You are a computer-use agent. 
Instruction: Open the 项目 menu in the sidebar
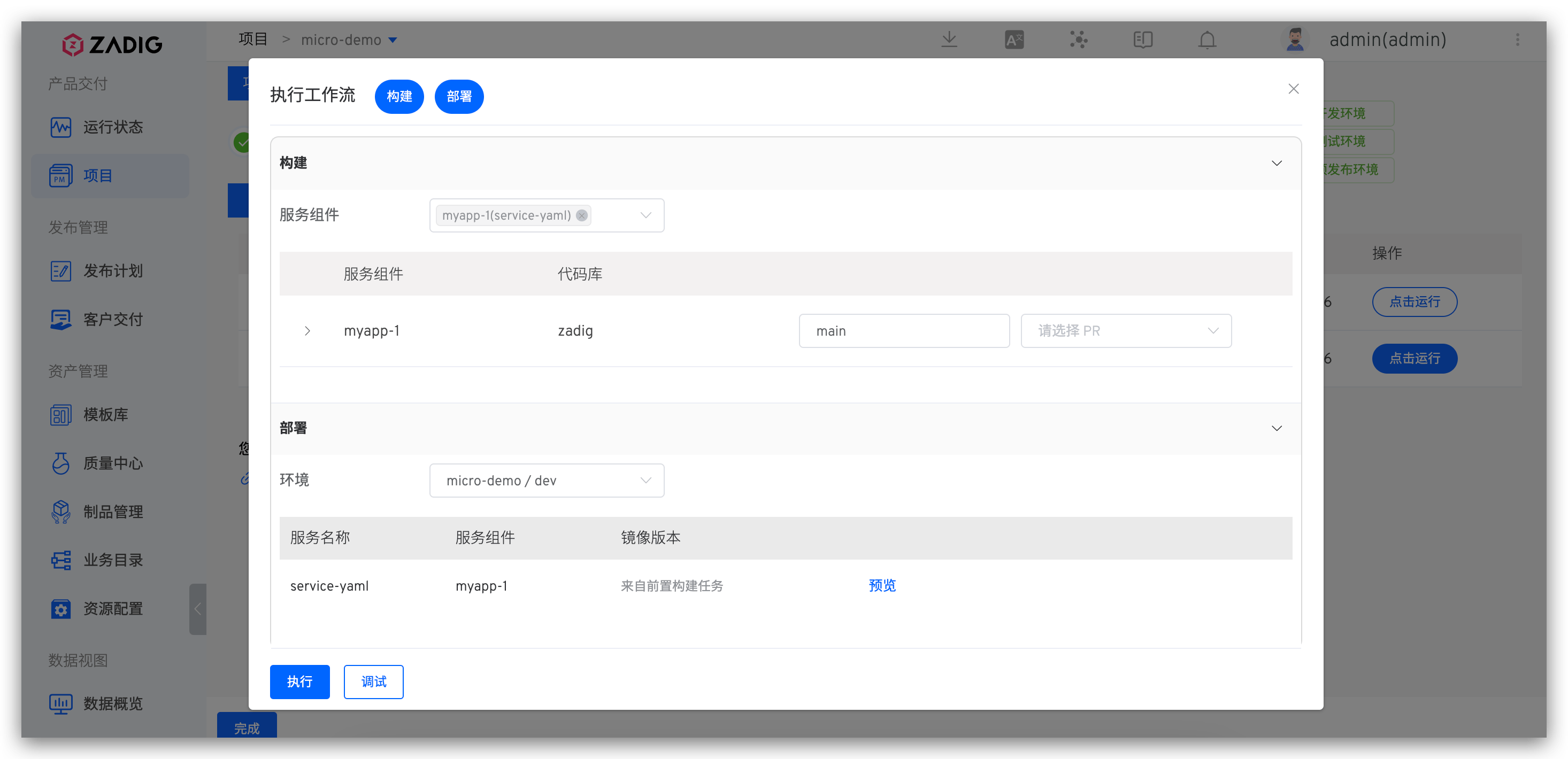click(97, 176)
